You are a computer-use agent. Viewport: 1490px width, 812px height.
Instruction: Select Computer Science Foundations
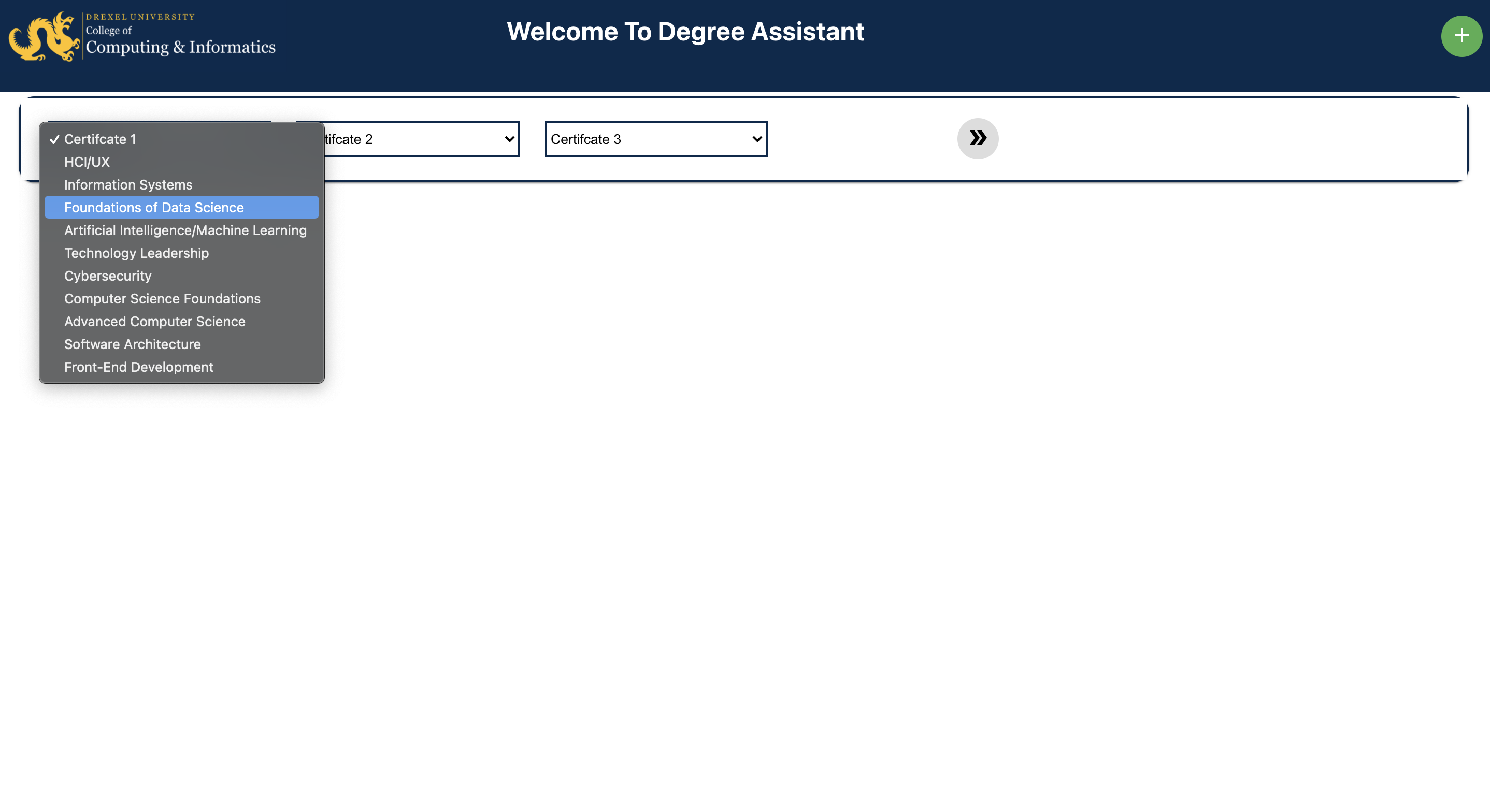pyautogui.click(x=162, y=299)
